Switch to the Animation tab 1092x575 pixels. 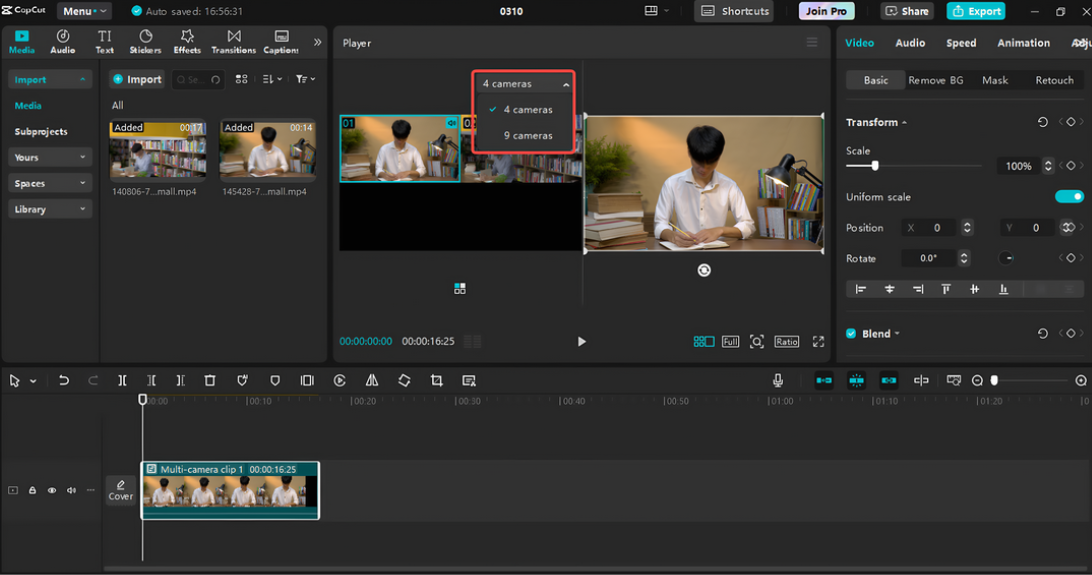(x=1023, y=43)
